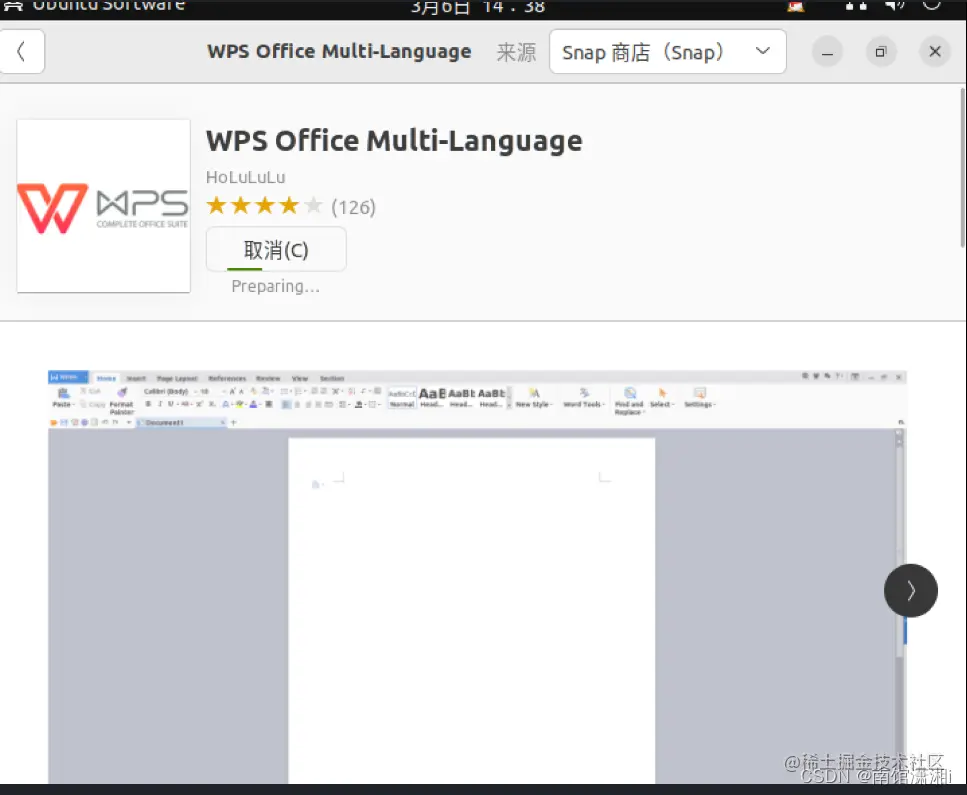Image resolution: width=967 pixels, height=795 pixels.
Task: Open the volume icon in top bar
Action: click(x=894, y=6)
